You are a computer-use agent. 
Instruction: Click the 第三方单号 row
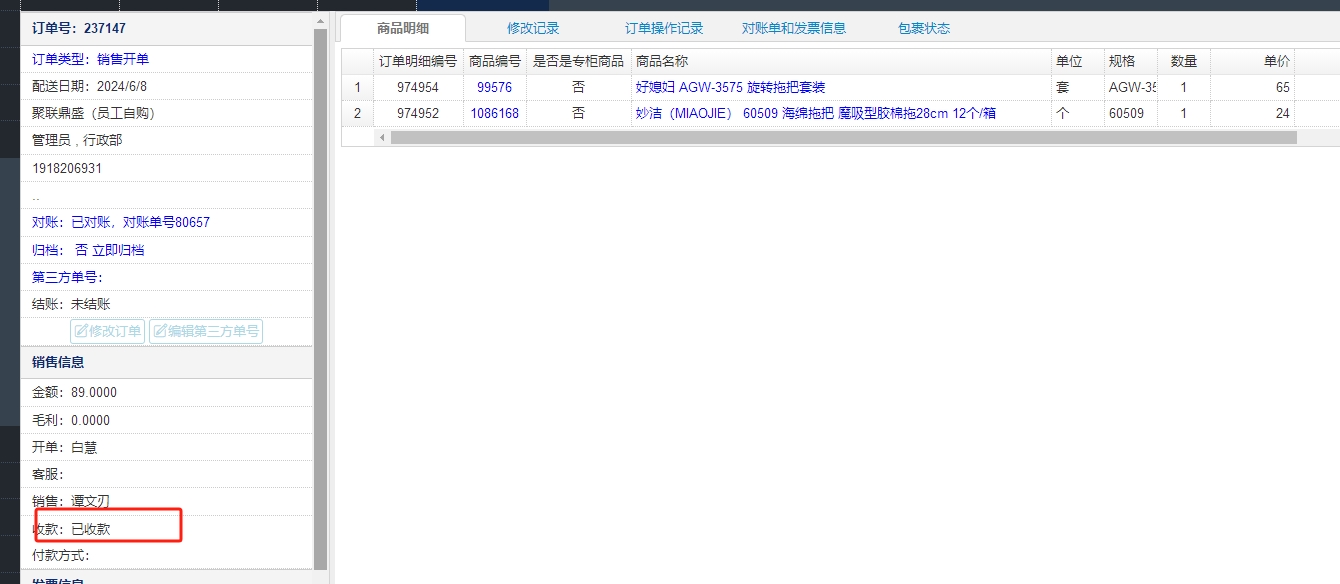pos(166,277)
